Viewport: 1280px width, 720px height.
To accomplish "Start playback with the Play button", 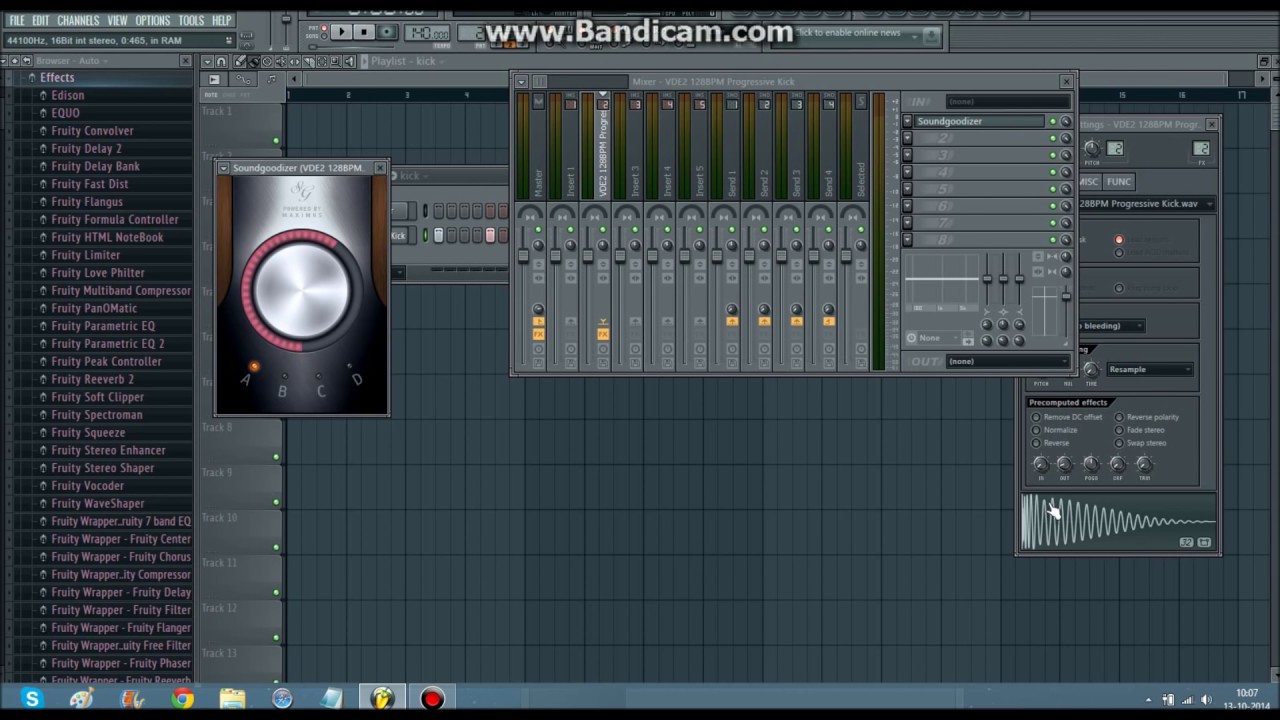I will 341,33.
